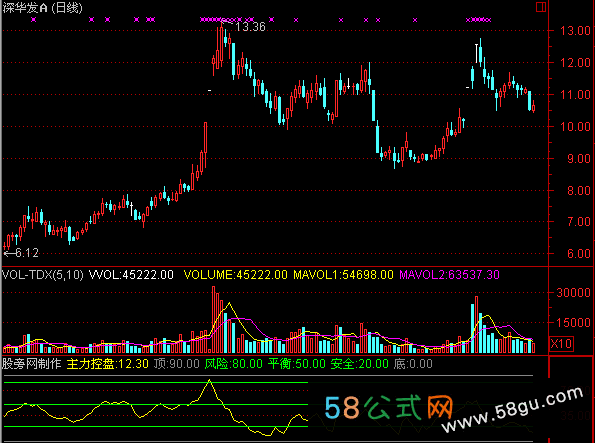The width and height of the screenshot is (595, 443).
Task: Click the peak of the yellow control line
Action: tap(209, 380)
